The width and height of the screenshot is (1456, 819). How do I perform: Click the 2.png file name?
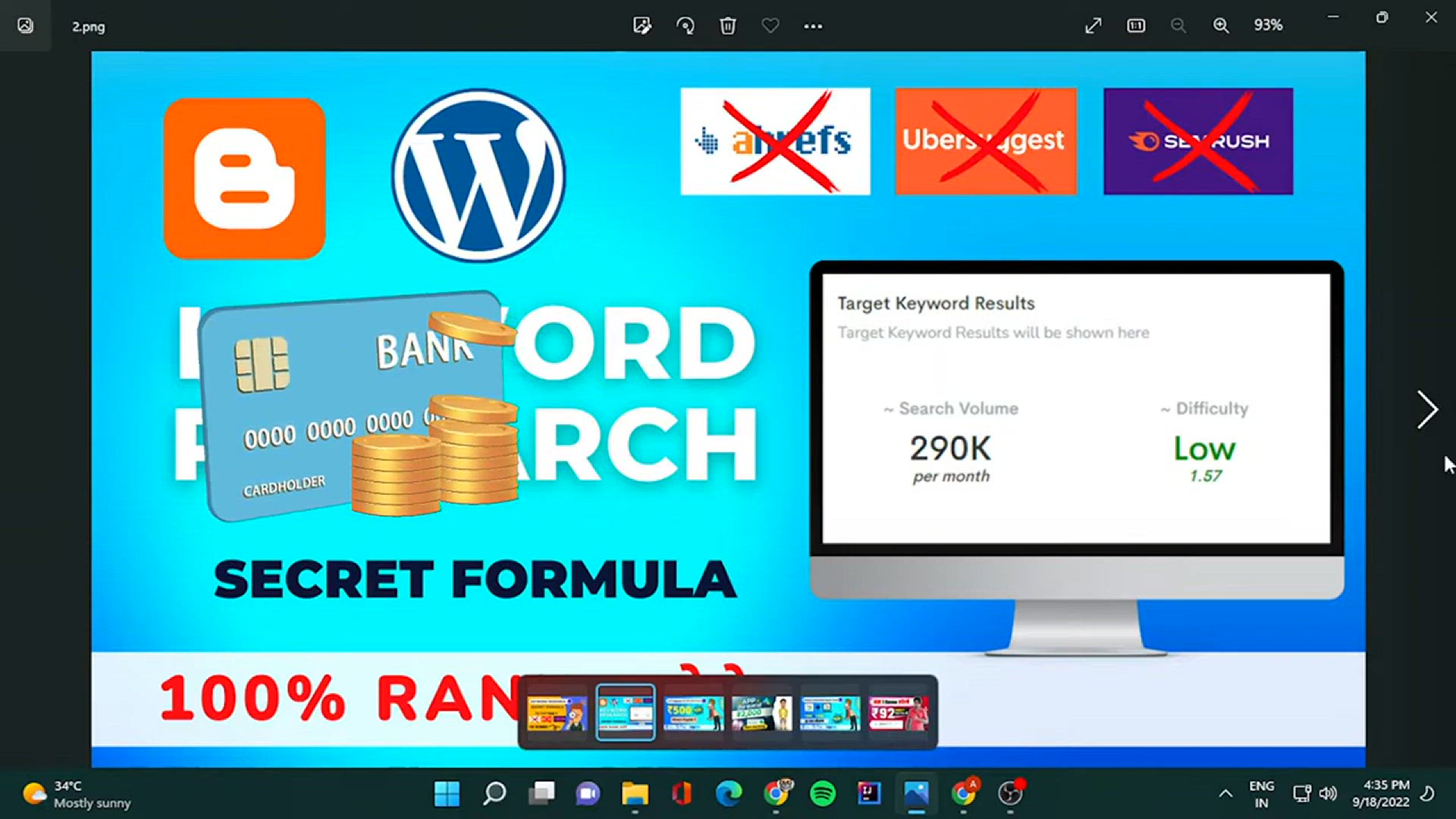pos(89,27)
